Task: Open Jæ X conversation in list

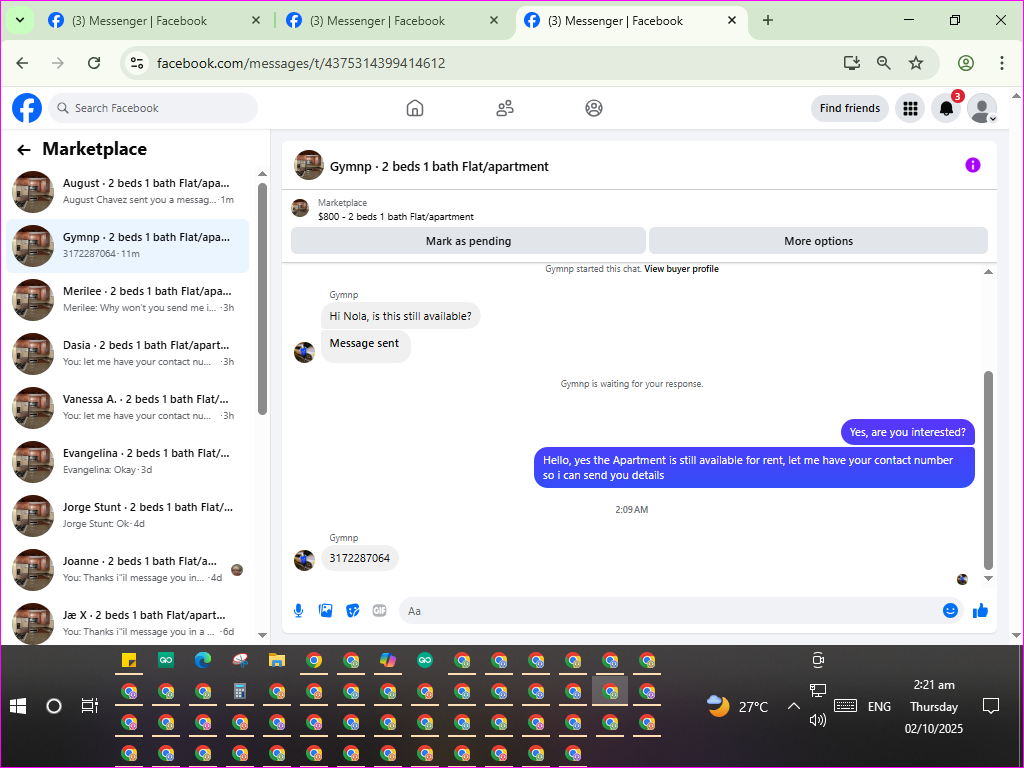Action: [128, 624]
